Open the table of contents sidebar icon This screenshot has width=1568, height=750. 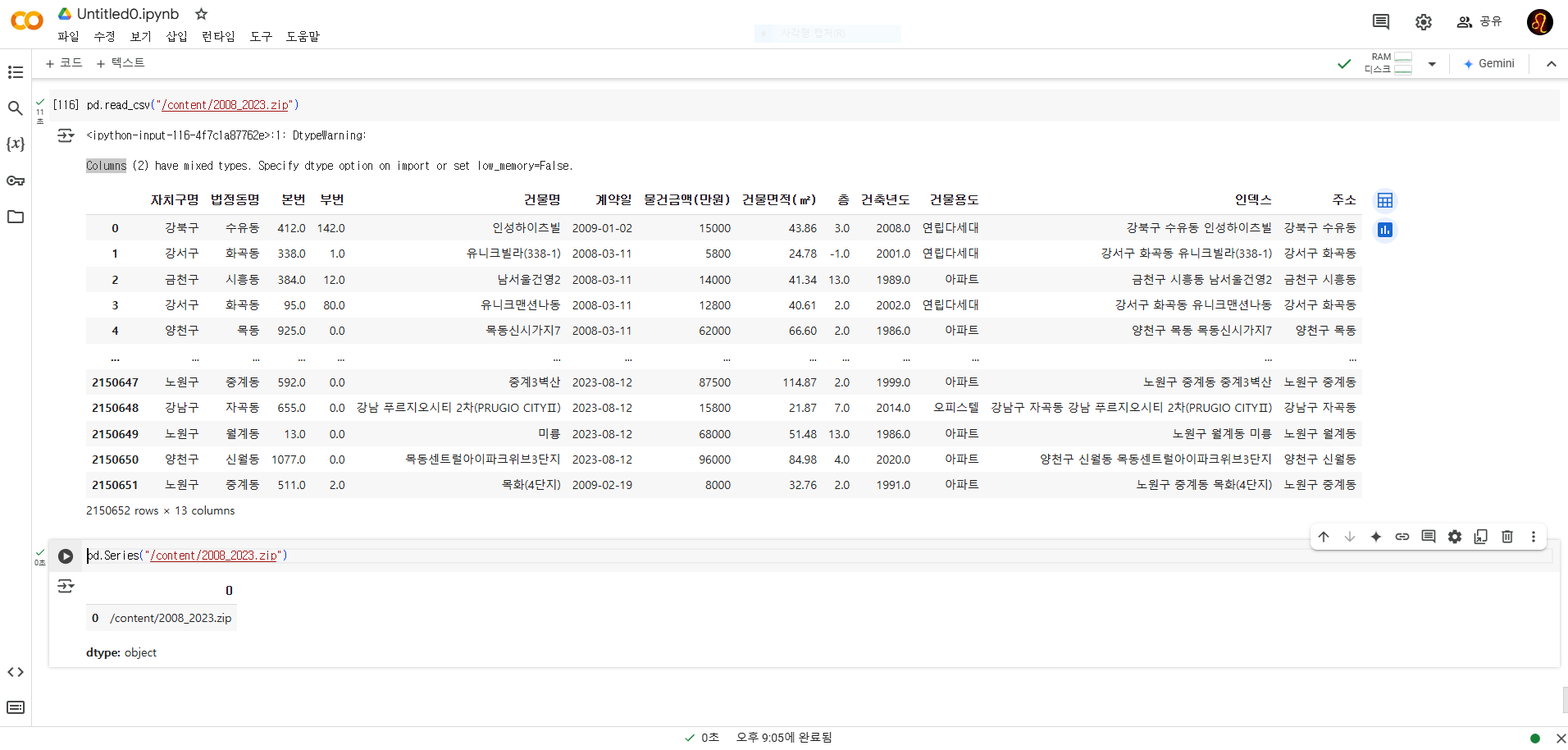(x=16, y=72)
